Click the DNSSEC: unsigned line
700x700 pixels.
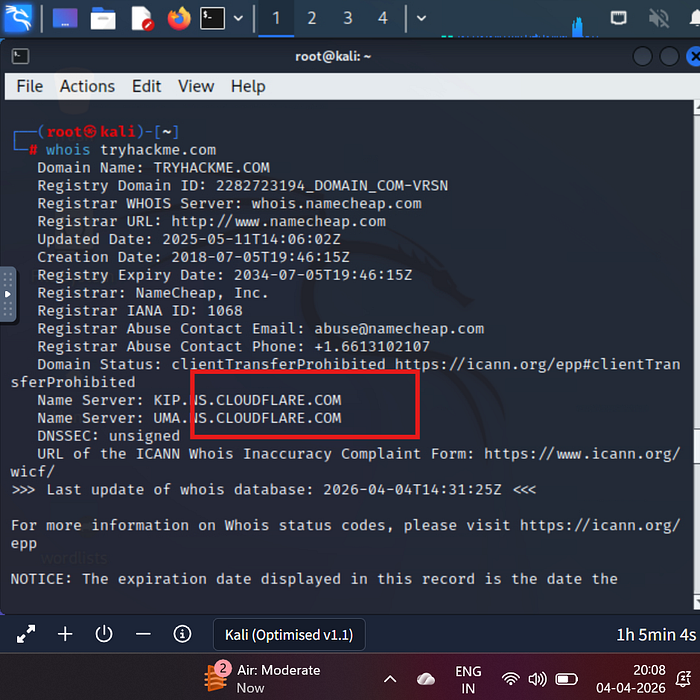click(x=108, y=436)
